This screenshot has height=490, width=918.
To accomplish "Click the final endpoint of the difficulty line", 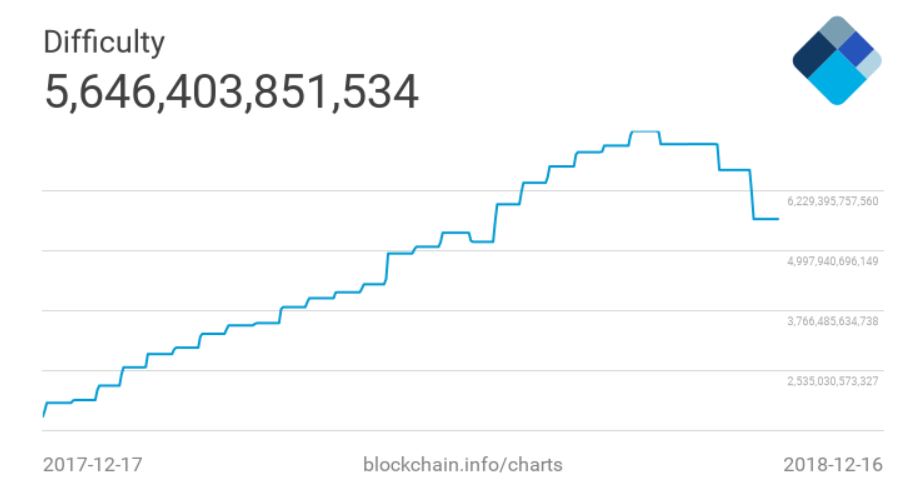I will coord(778,218).
